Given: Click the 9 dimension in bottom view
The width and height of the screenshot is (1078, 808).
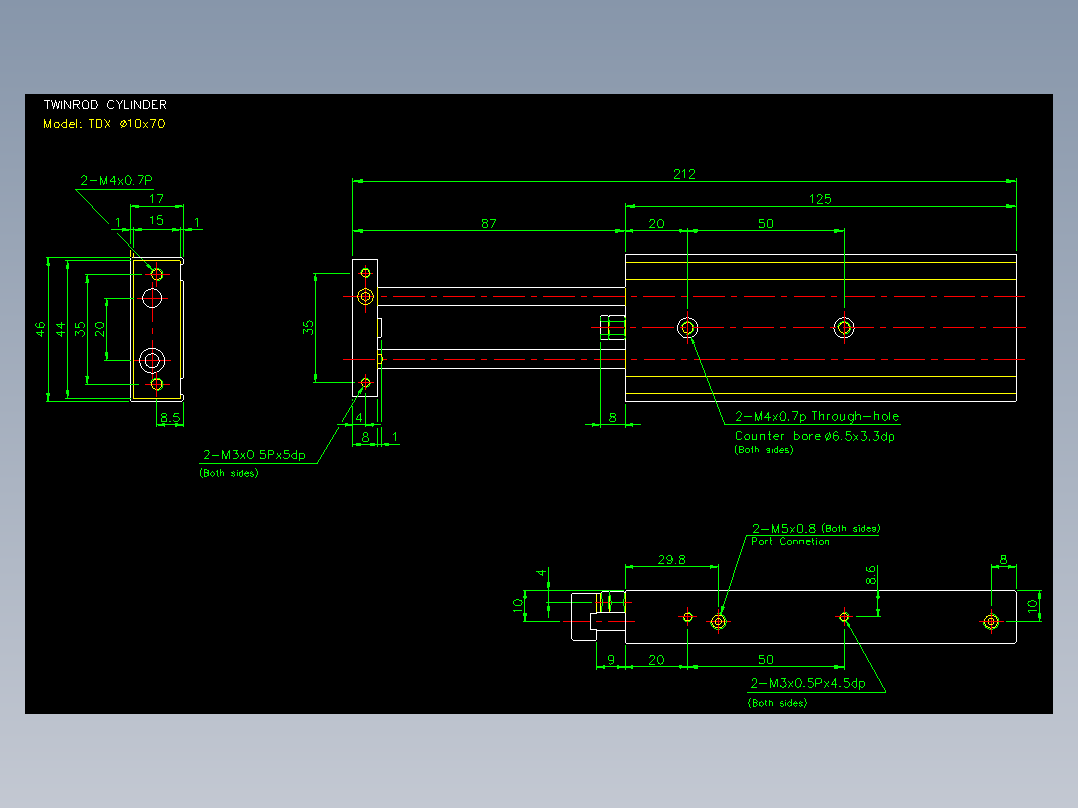Looking at the screenshot, I should pos(610,659).
